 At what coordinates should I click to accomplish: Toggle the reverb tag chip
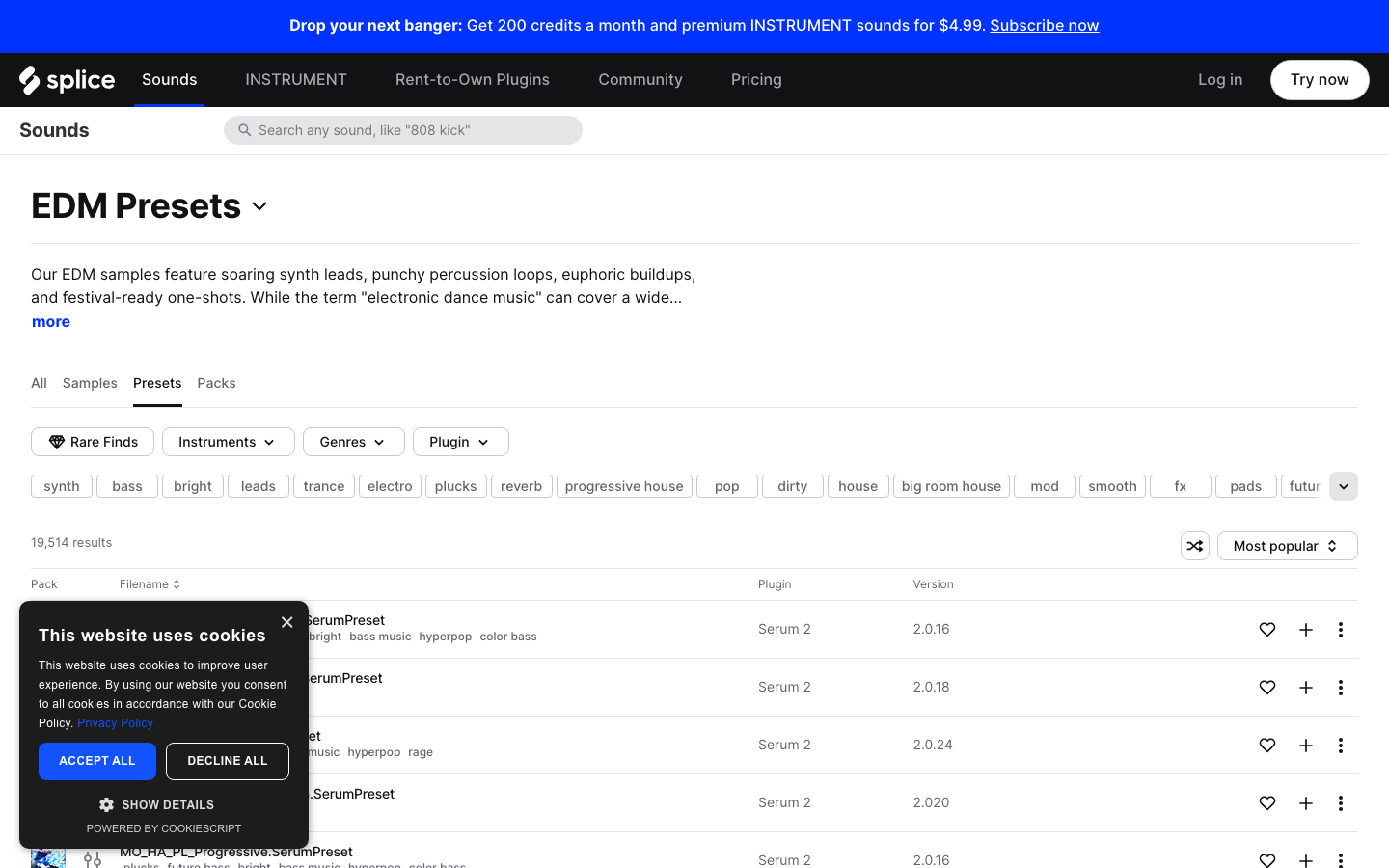click(522, 486)
